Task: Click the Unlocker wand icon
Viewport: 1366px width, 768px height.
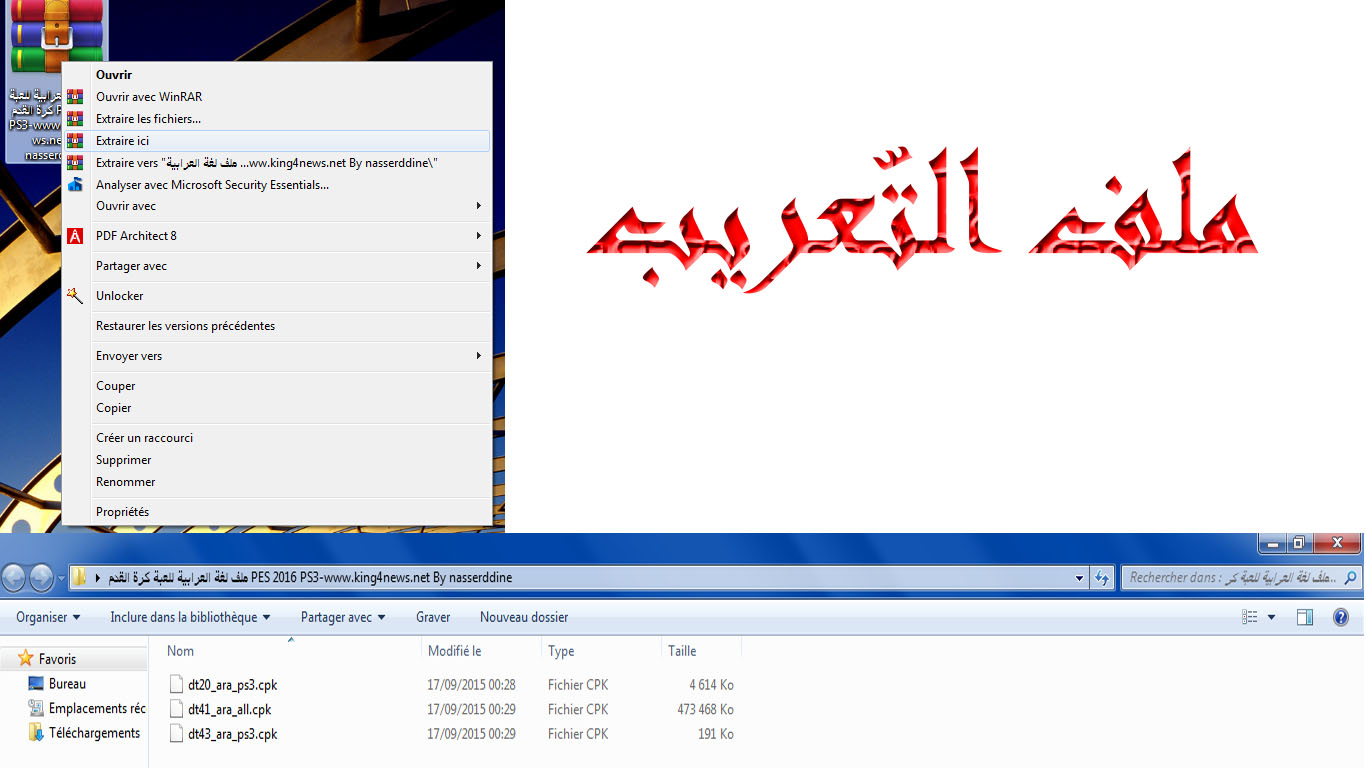Action: click(75, 296)
